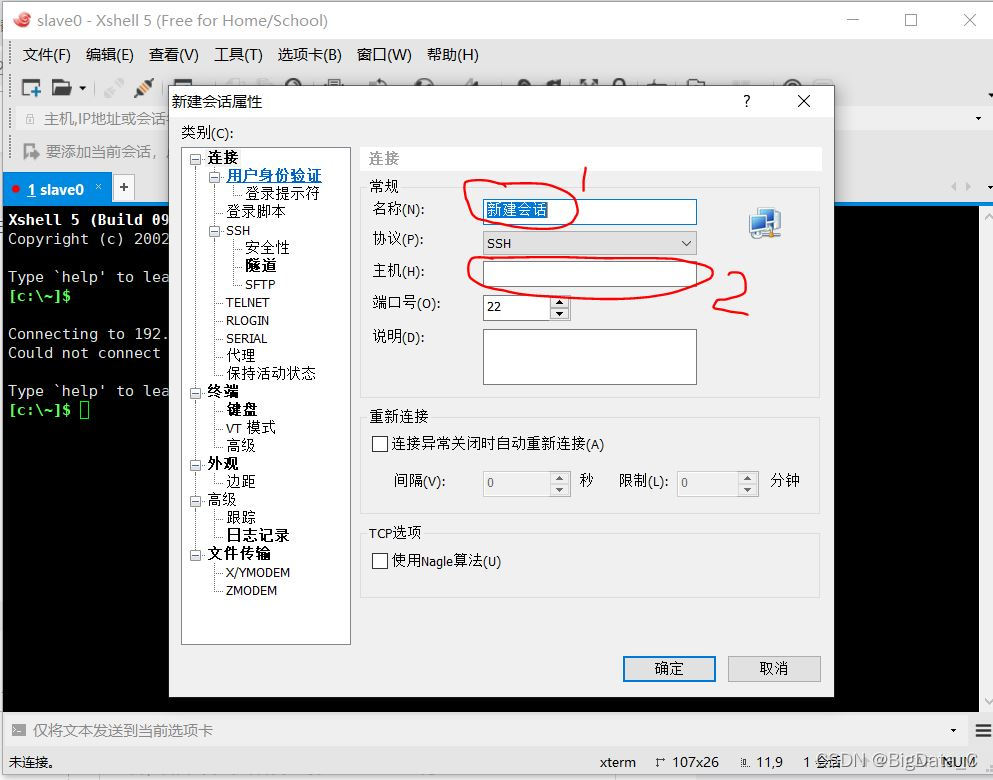Select TELNET in the category tree

[248, 303]
